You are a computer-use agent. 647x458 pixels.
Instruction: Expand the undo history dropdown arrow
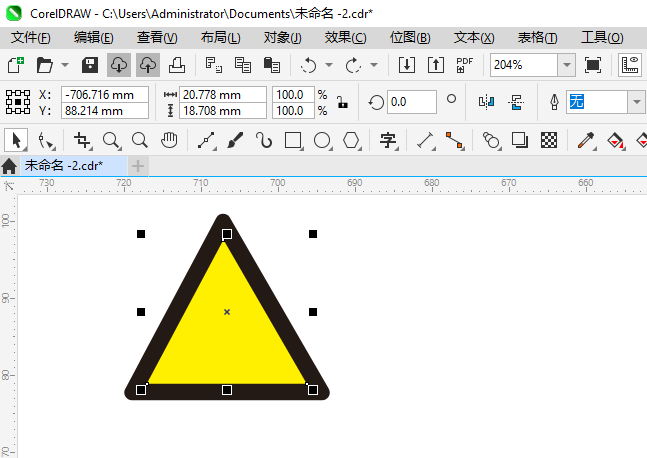coord(329,65)
